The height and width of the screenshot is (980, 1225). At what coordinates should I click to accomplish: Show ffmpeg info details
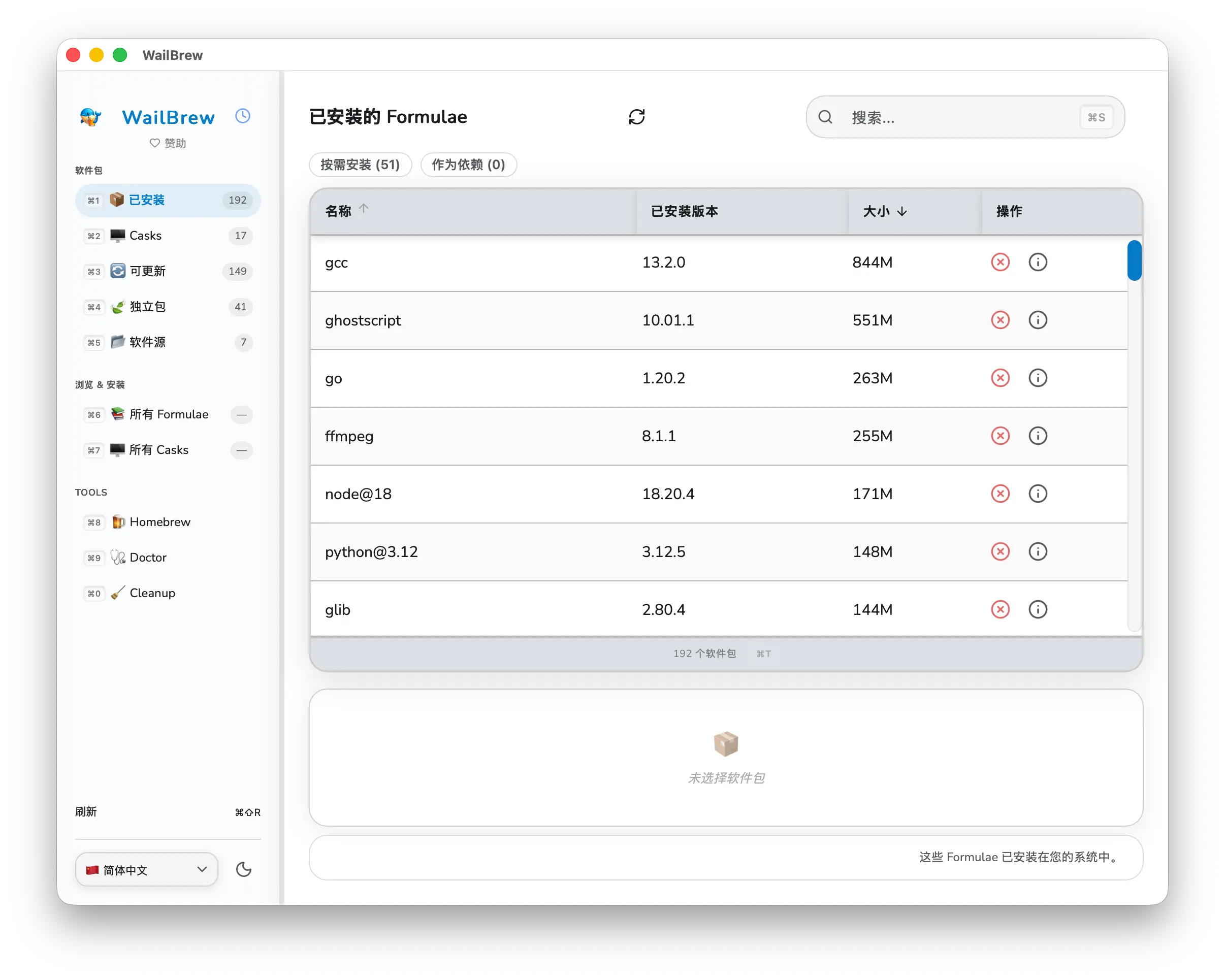(1038, 436)
